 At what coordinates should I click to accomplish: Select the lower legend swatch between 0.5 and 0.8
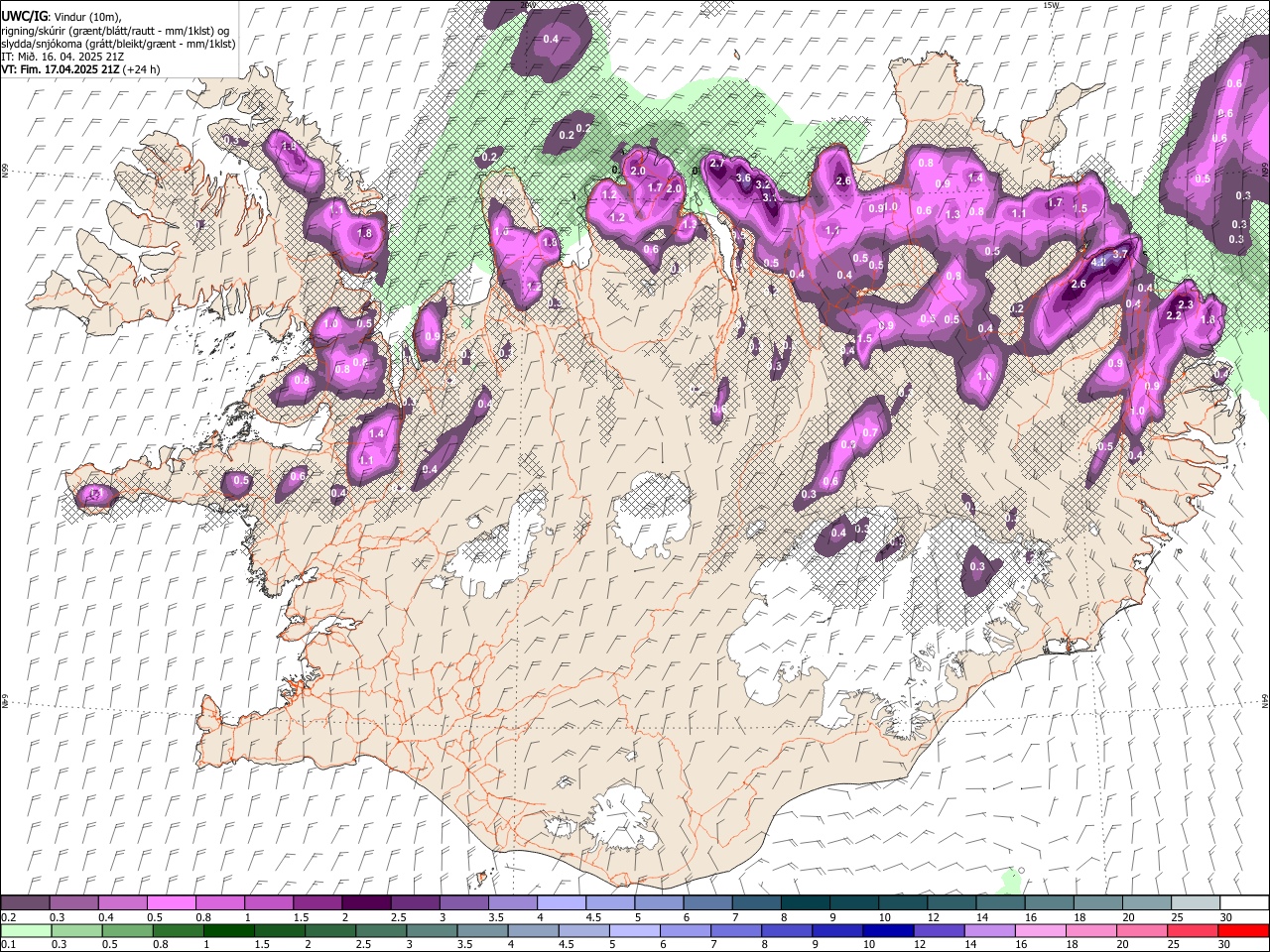click(x=127, y=930)
